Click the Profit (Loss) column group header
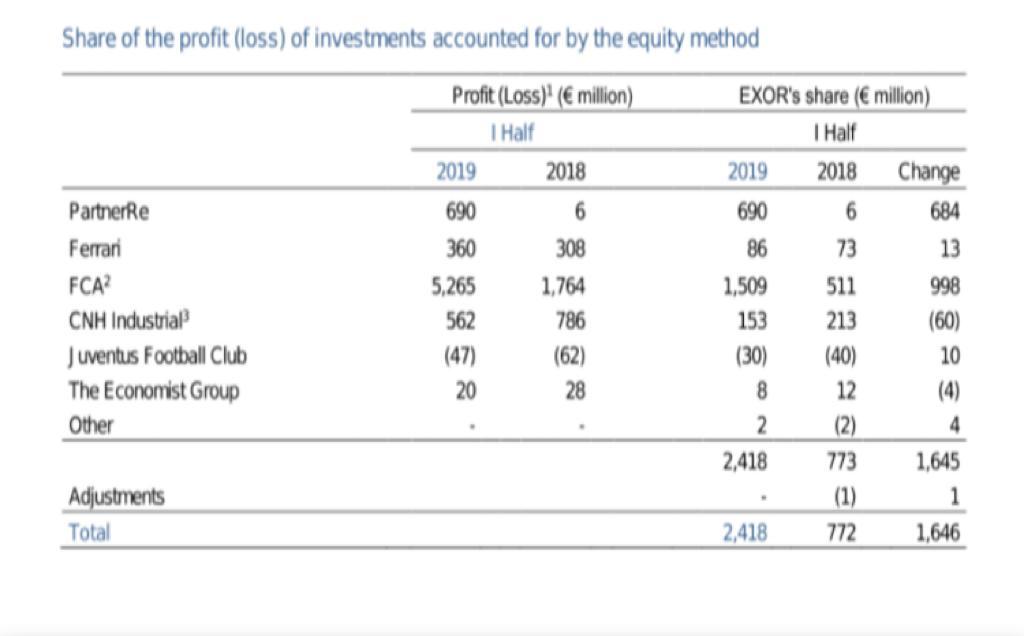1024x636 pixels. pos(543,96)
